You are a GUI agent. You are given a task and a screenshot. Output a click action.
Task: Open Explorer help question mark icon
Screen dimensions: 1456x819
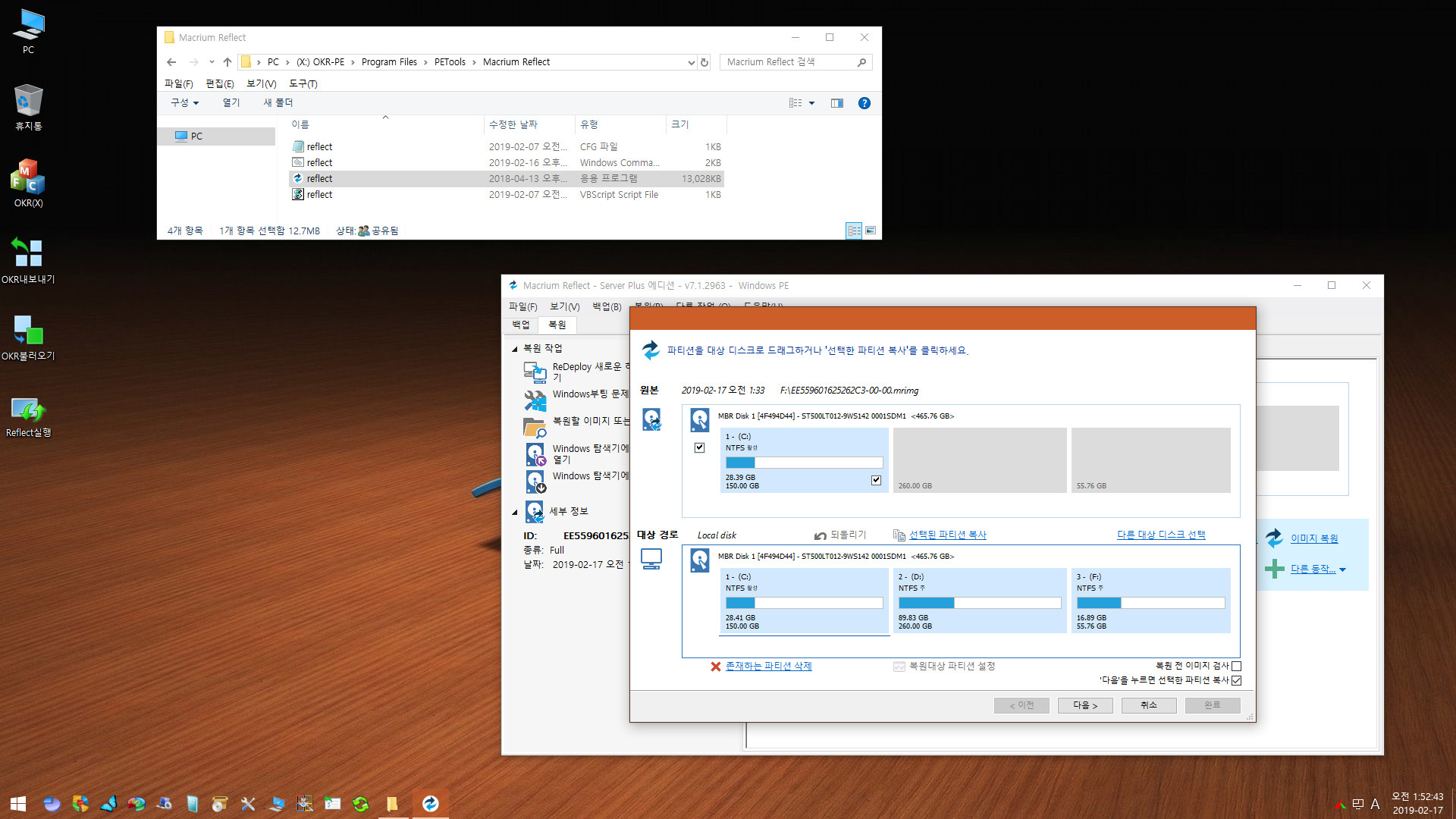864,103
